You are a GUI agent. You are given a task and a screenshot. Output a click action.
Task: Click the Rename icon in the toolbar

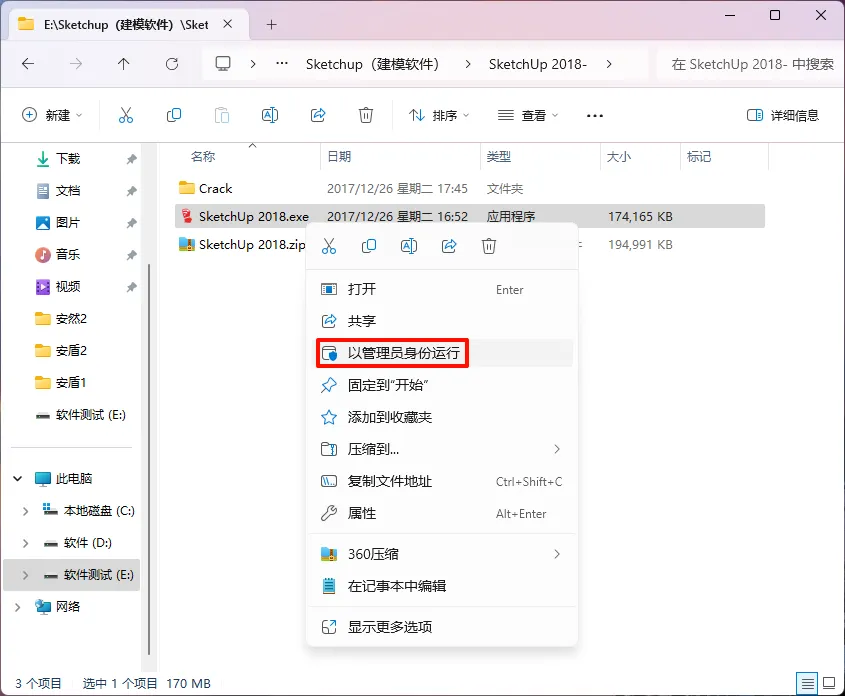(269, 115)
